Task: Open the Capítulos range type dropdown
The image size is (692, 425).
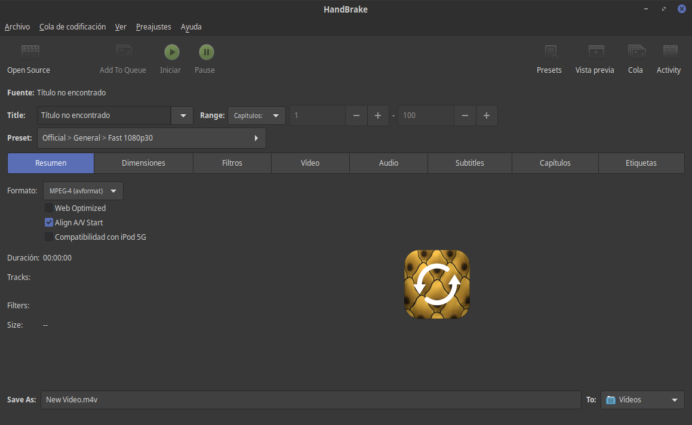Action: 256,116
